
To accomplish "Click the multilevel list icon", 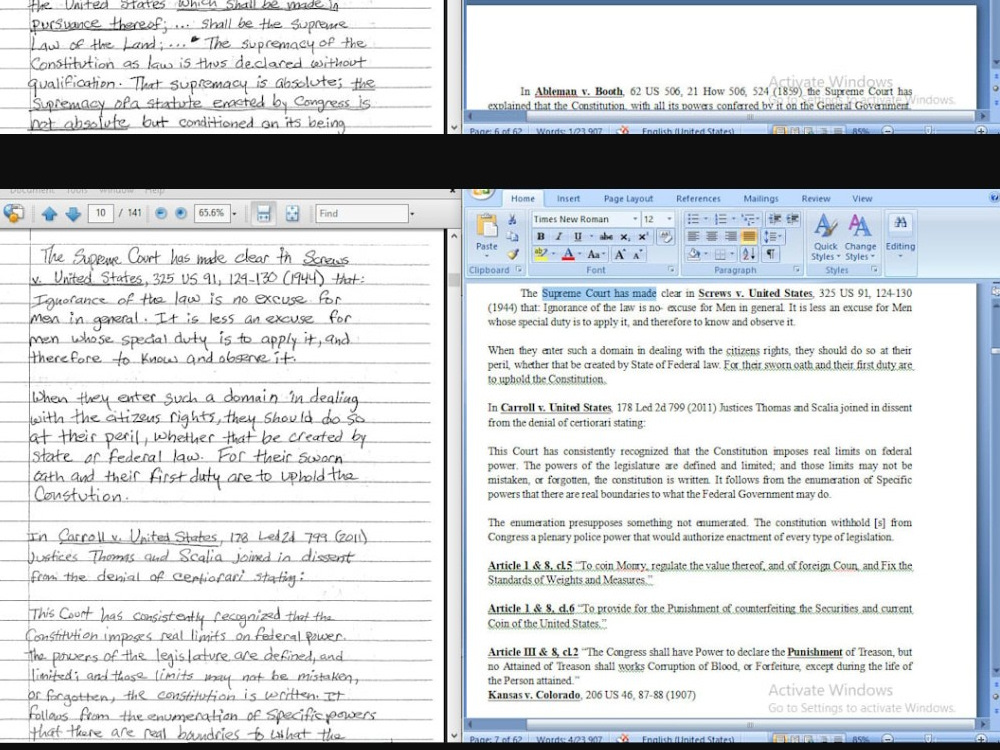I will tap(747, 219).
